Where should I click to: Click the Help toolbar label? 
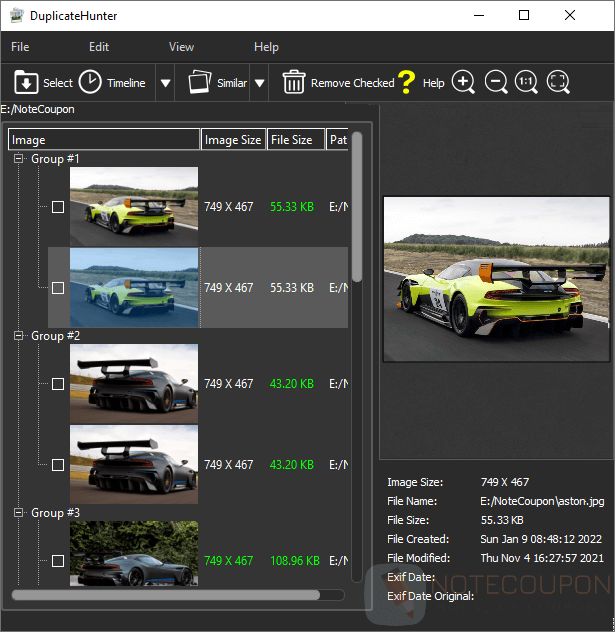[x=434, y=83]
